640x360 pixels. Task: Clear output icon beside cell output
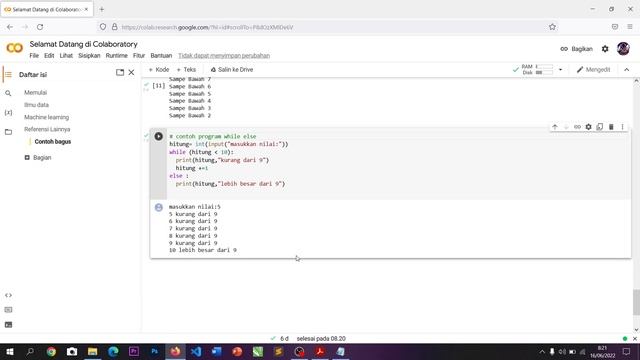tap(159, 208)
